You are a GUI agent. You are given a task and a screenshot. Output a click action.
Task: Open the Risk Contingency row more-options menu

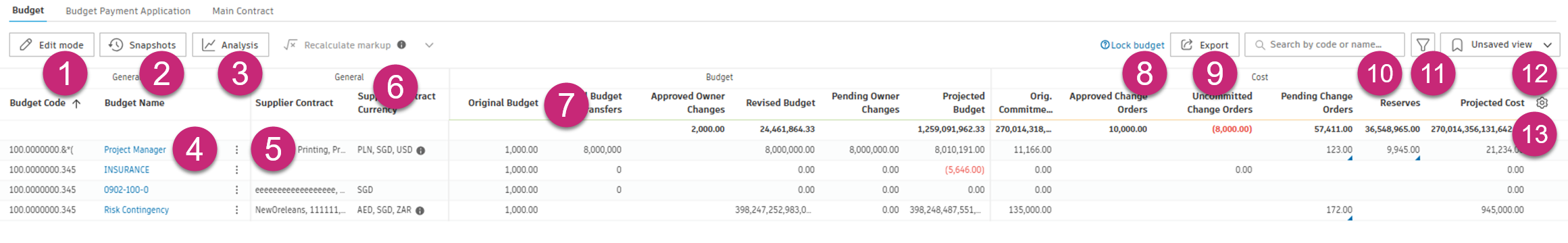click(236, 211)
